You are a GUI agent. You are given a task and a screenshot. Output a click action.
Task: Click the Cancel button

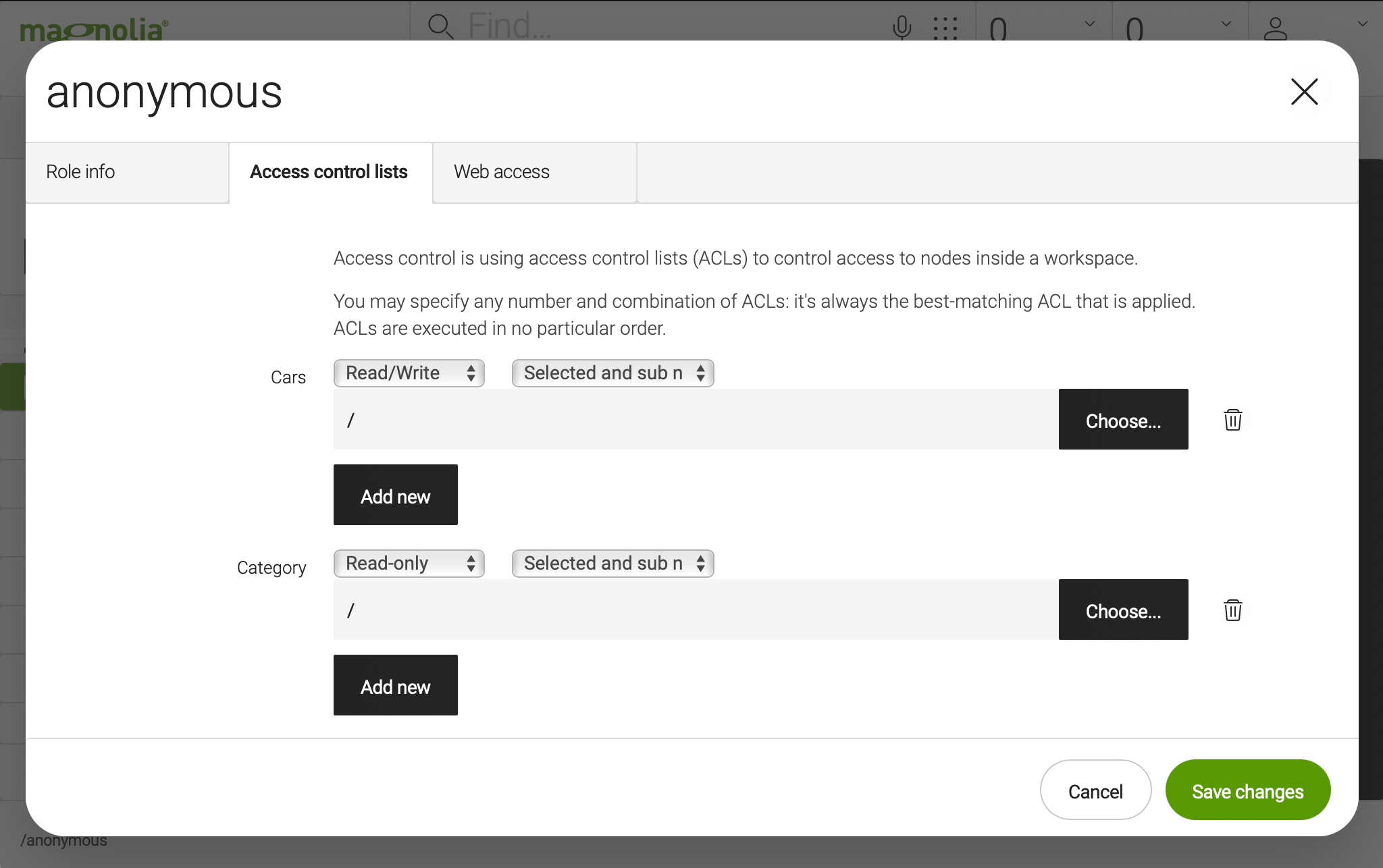click(x=1095, y=791)
